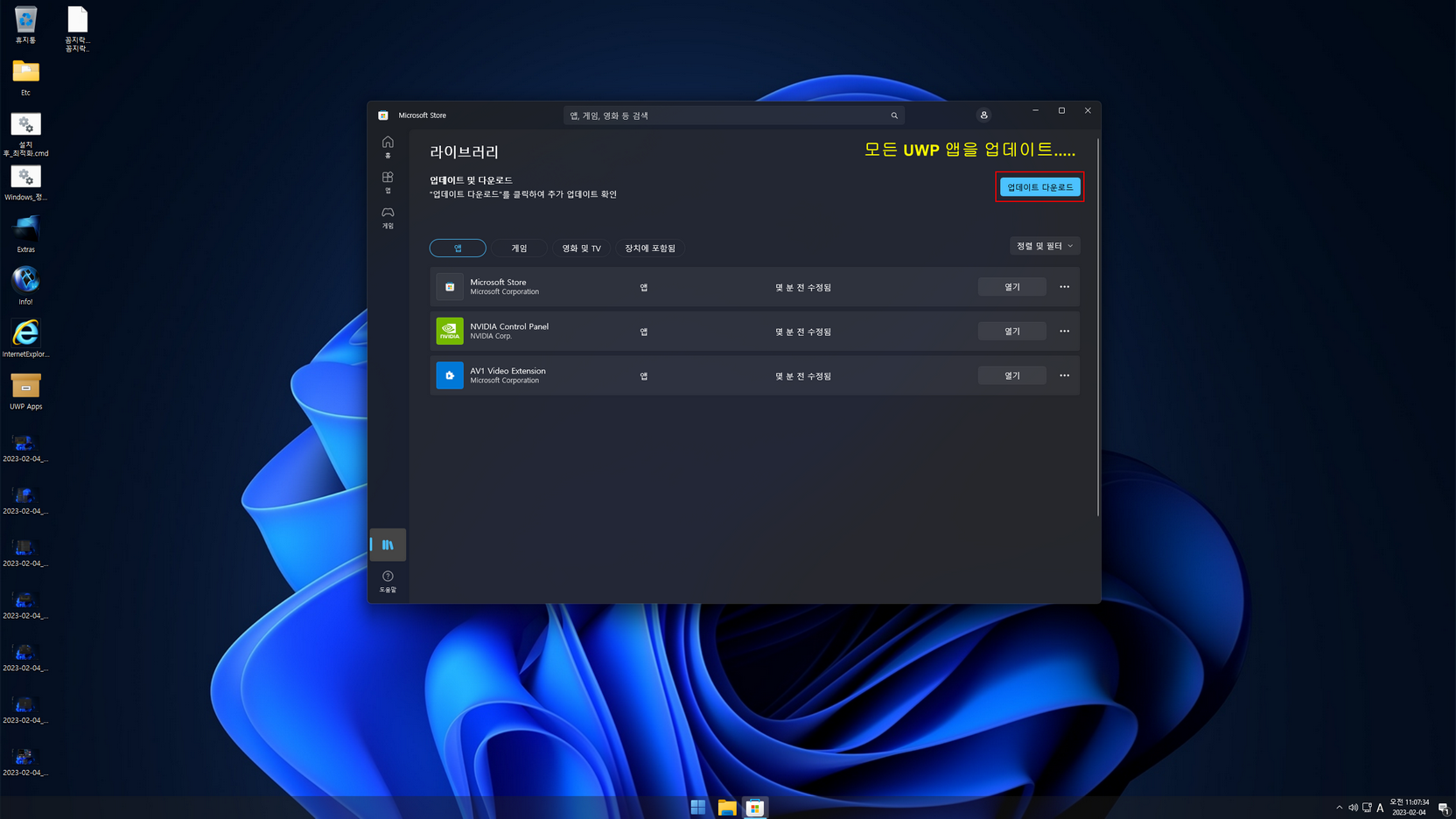The image size is (1456, 819).
Task: Click the NVIDIA Control Panel name text
Action: coord(509,326)
